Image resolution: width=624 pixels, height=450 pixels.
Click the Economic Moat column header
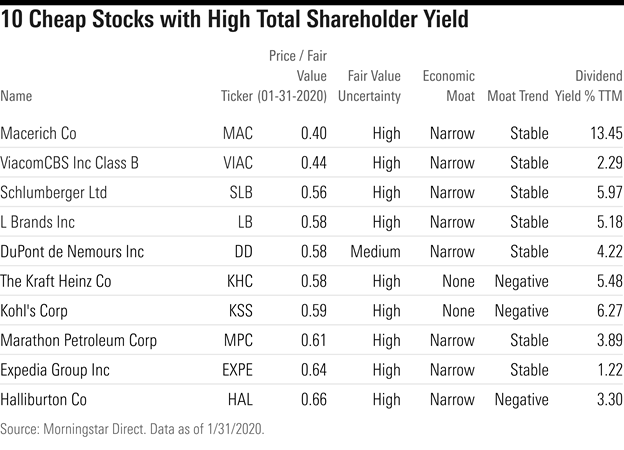(x=448, y=86)
